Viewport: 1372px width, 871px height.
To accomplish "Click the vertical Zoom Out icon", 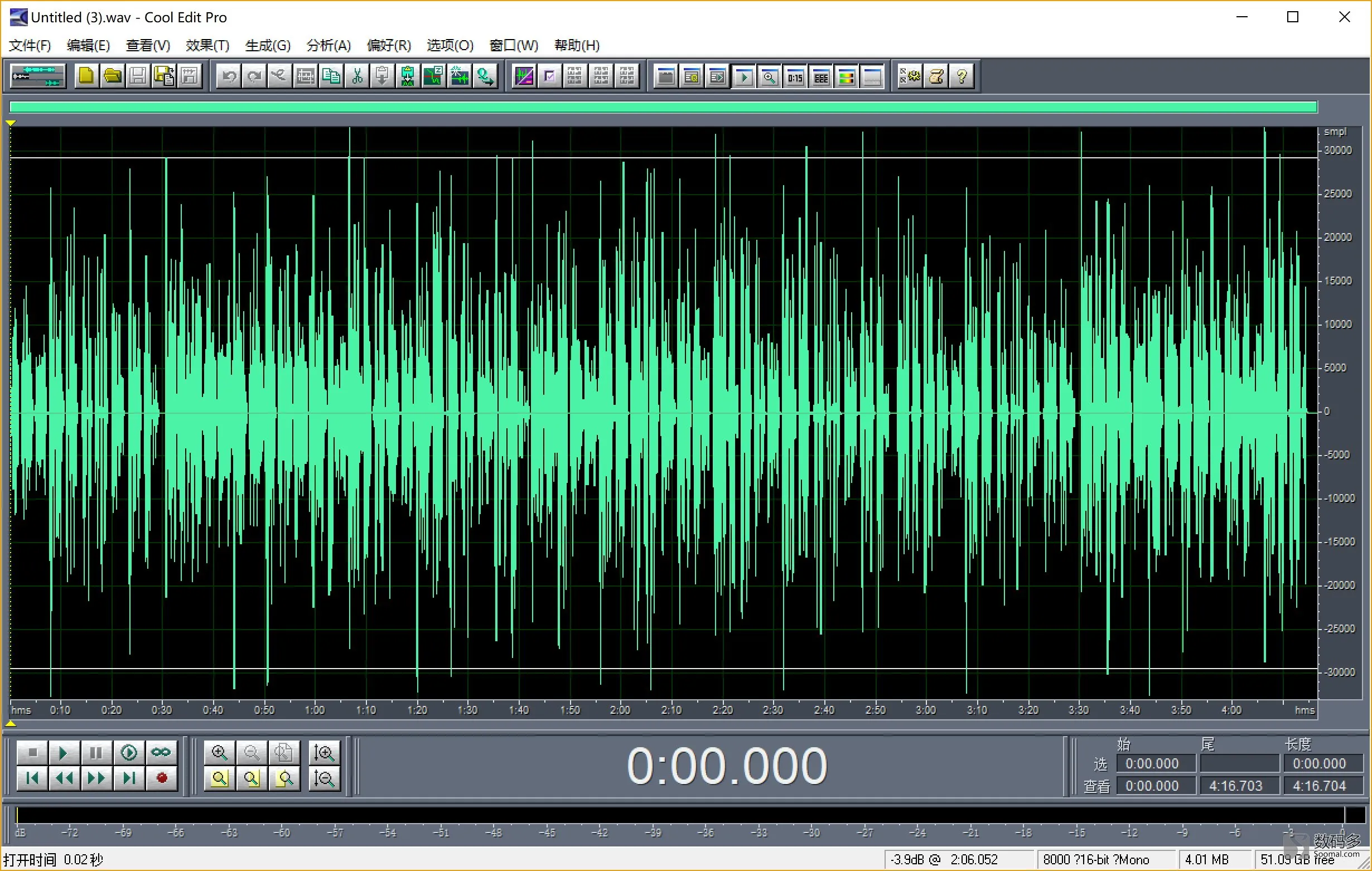I will (324, 778).
